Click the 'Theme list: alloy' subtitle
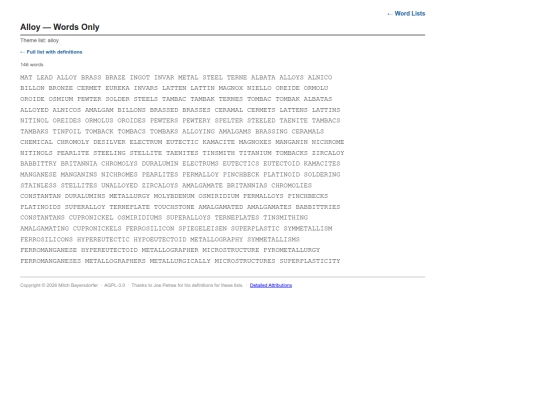The width and height of the screenshot is (540, 405). point(40,40)
